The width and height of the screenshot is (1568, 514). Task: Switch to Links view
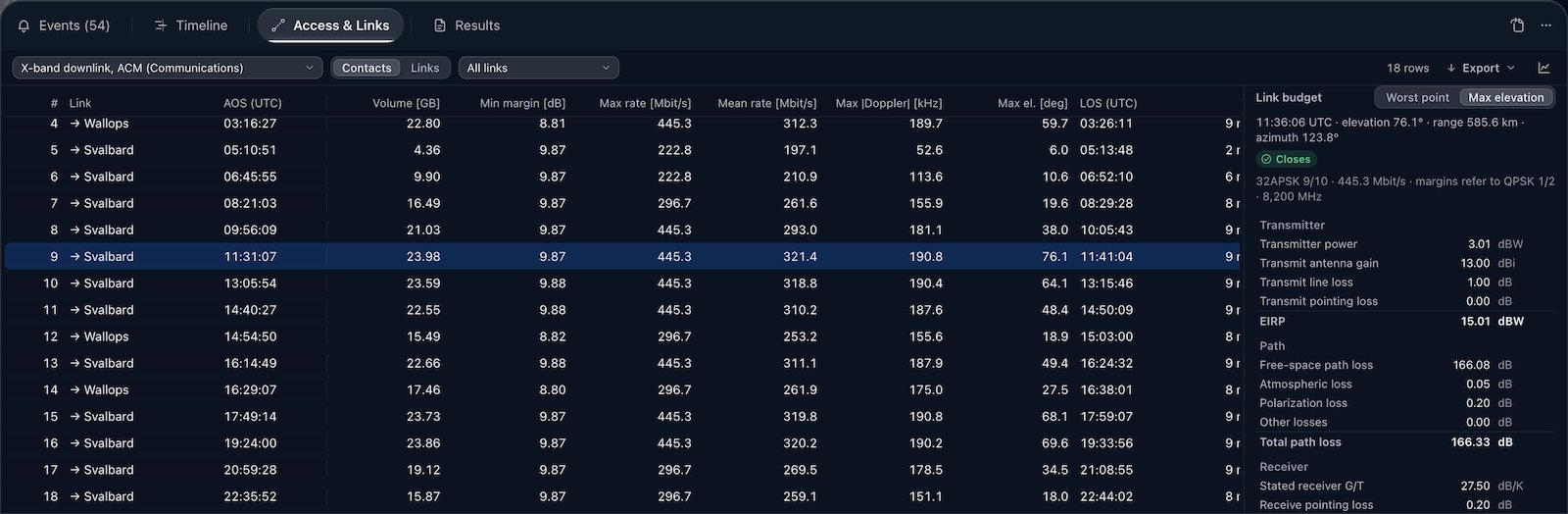(424, 68)
